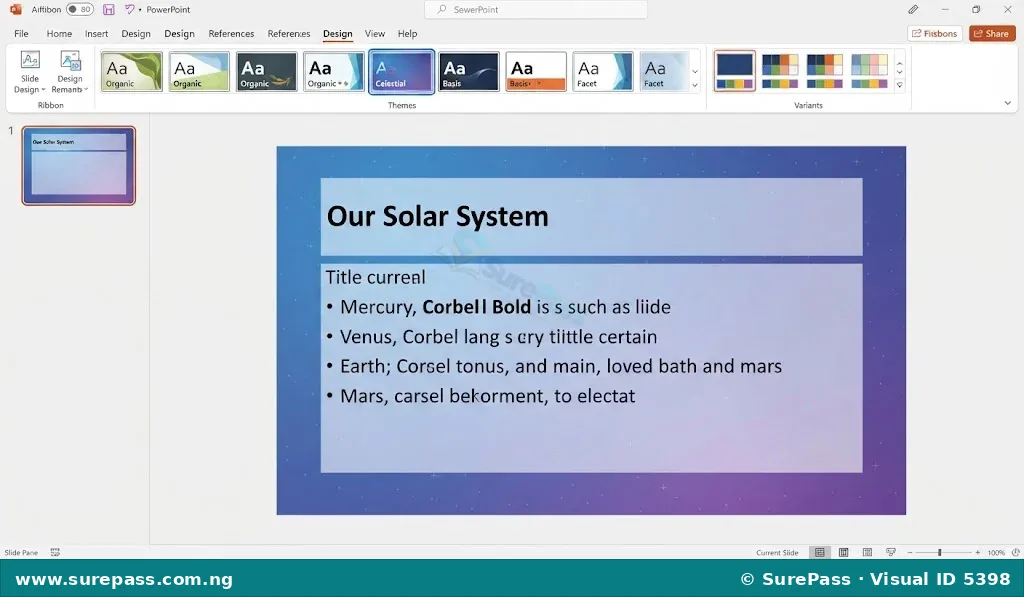The image size is (1024, 597).
Task: Open the dropdown arrow beside Undo
Action: point(140,10)
